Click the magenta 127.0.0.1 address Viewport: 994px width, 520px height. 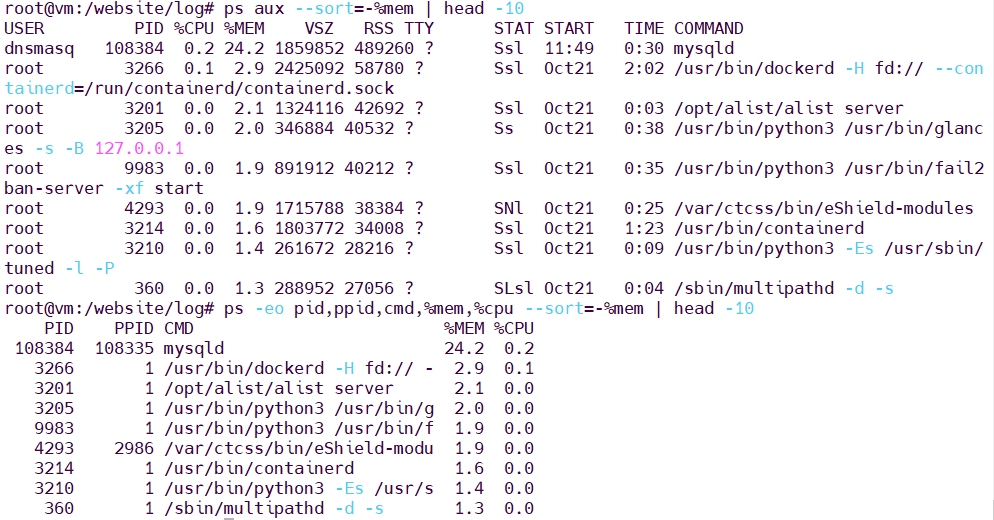pos(139,148)
